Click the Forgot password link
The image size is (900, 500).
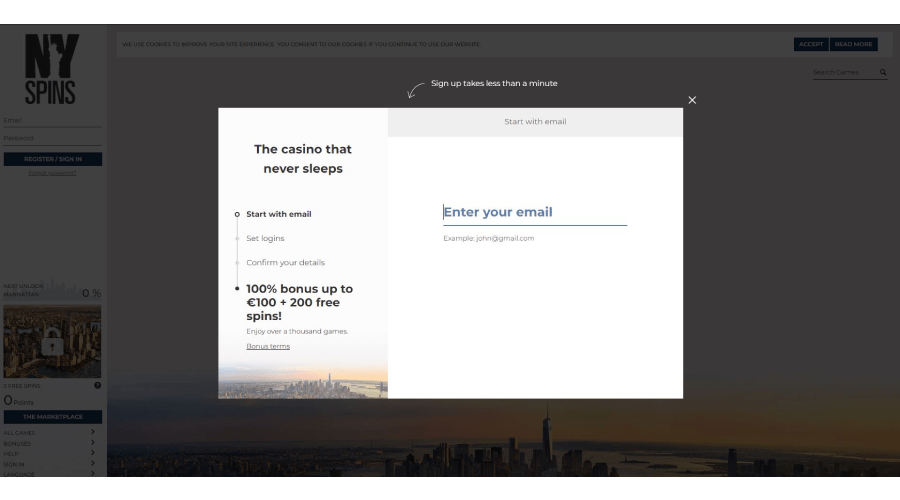(x=52, y=173)
